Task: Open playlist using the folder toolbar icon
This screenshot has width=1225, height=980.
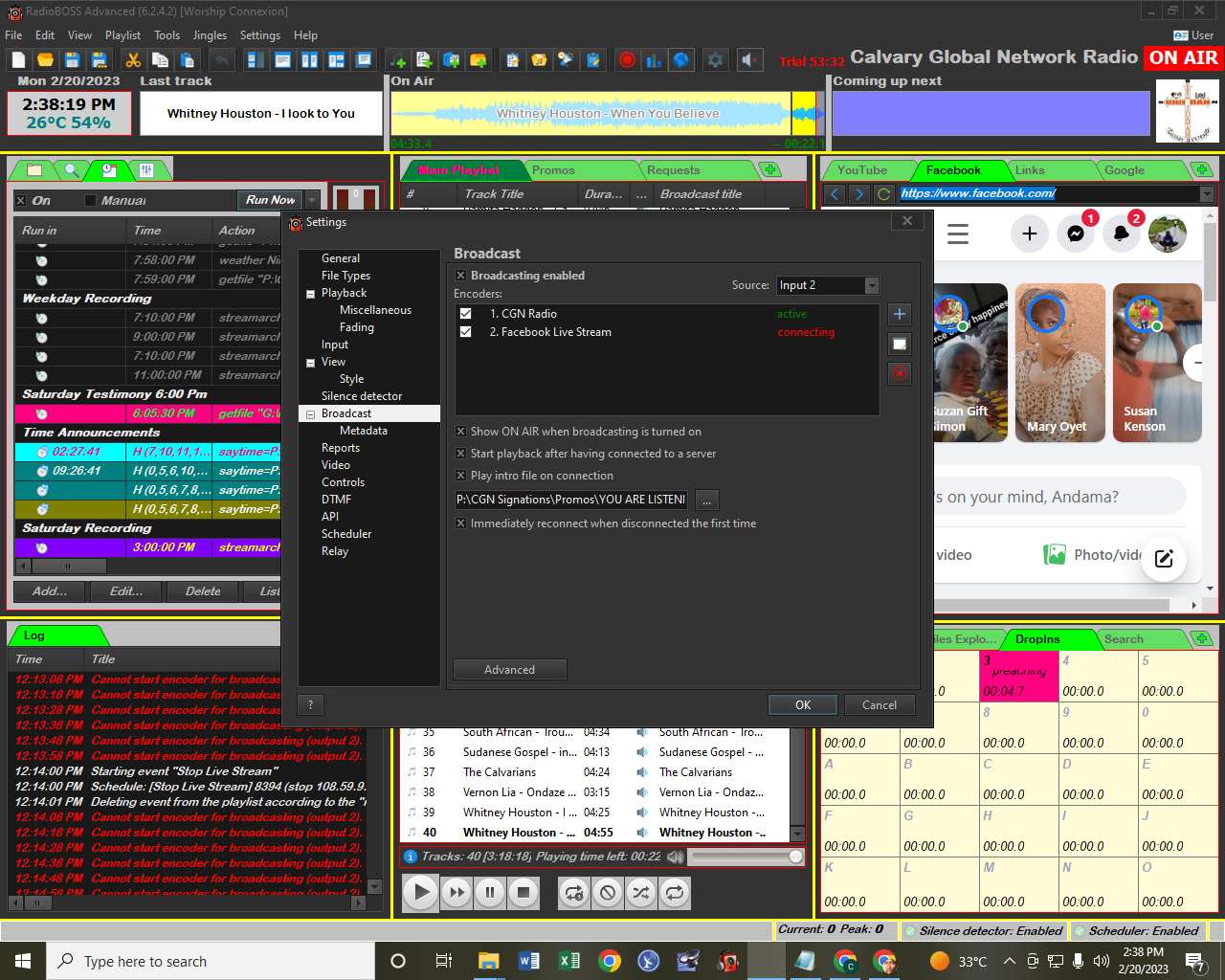Action: click(x=45, y=60)
